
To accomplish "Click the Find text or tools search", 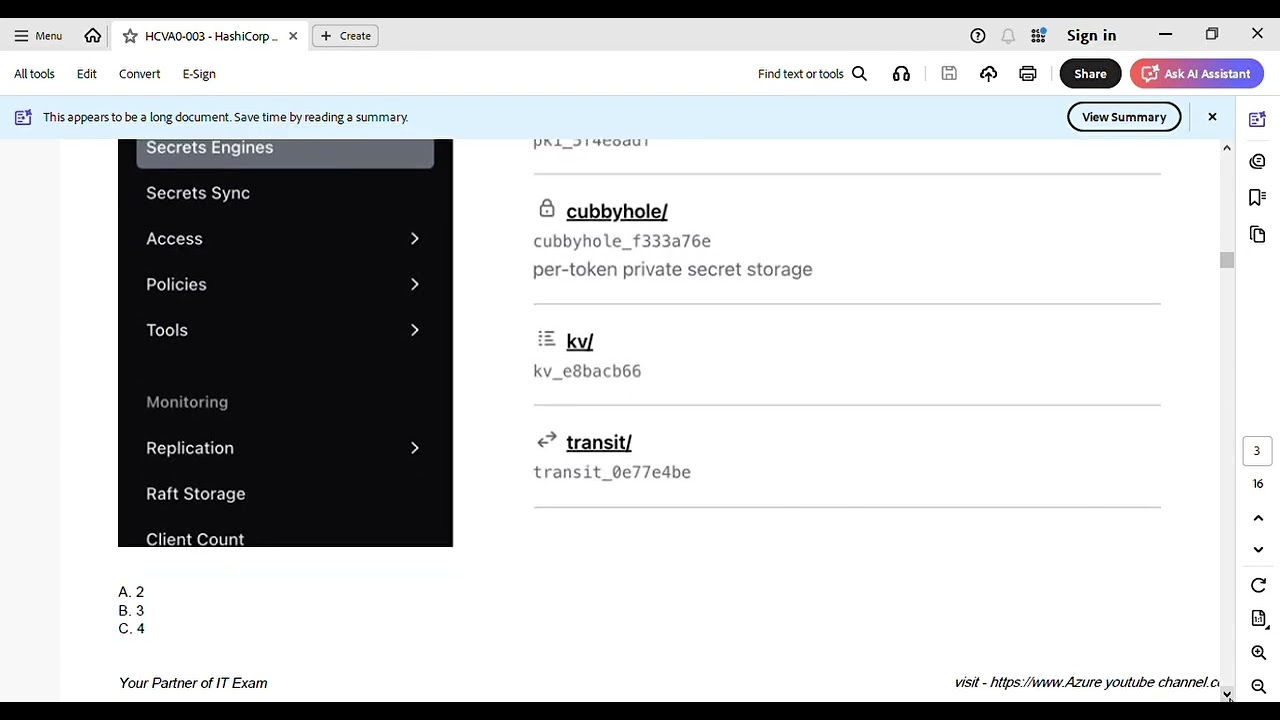I will click(812, 74).
